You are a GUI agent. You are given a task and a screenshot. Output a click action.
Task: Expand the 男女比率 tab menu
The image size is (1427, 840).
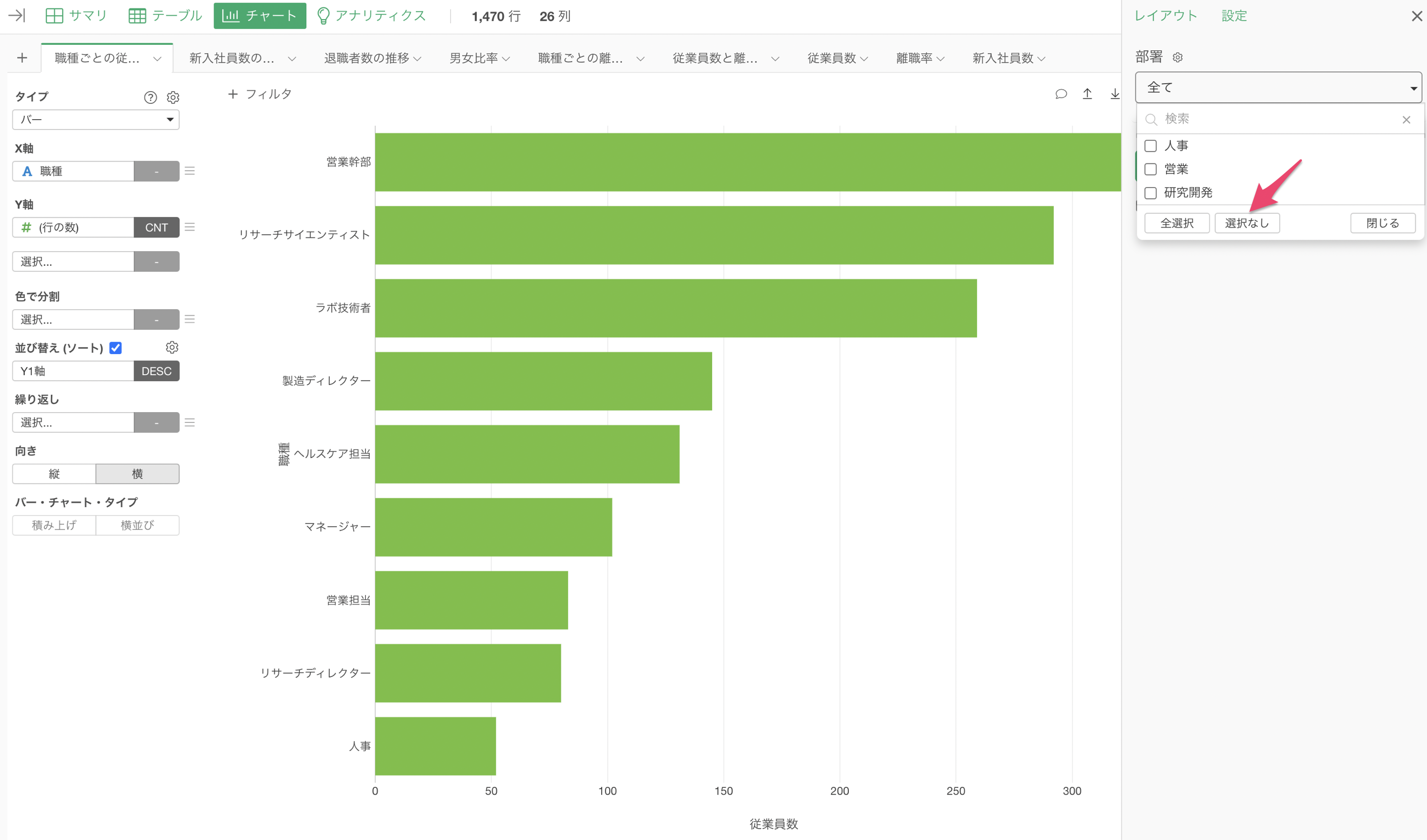506,58
